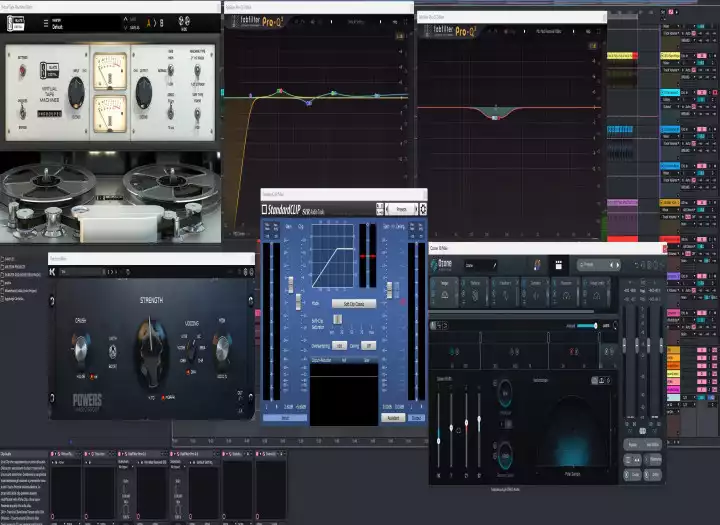This screenshot has height=525, width=720.
Task: Click the K logo in Bully plugin
Action: tap(52, 272)
